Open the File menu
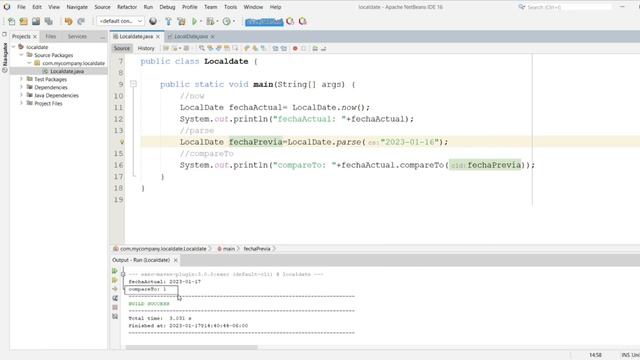 21,7
